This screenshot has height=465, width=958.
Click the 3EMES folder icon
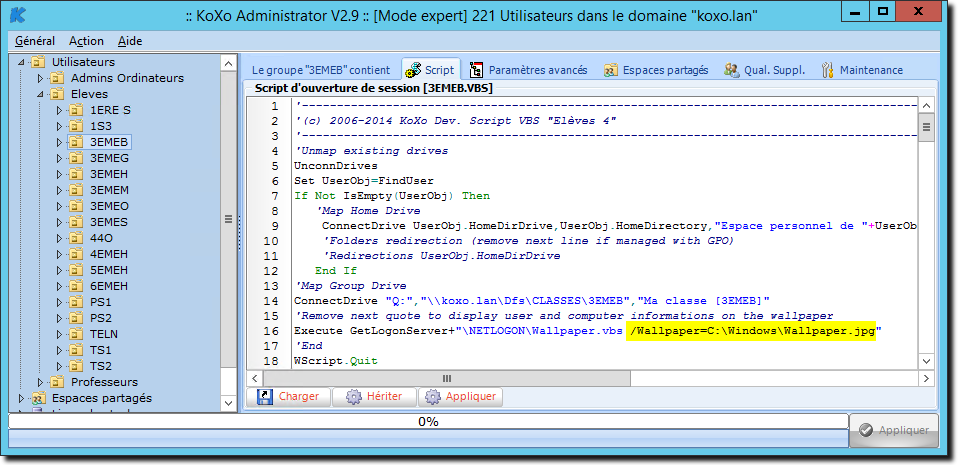pos(76,222)
